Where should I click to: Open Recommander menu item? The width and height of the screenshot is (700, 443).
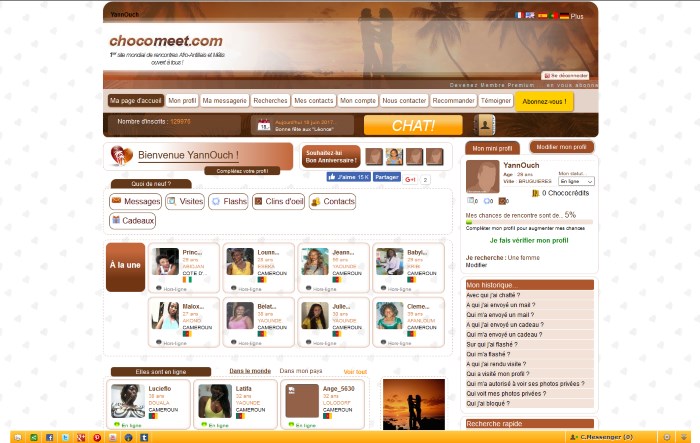(454, 100)
